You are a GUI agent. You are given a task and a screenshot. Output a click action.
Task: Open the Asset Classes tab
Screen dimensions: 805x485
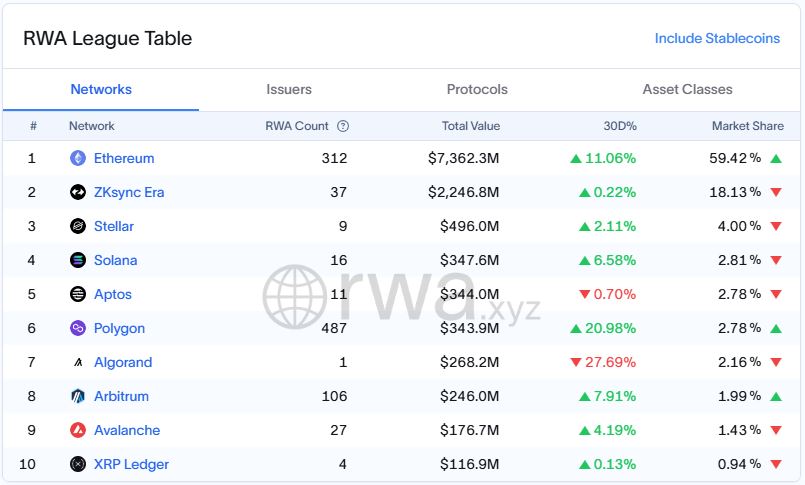[x=687, y=89]
